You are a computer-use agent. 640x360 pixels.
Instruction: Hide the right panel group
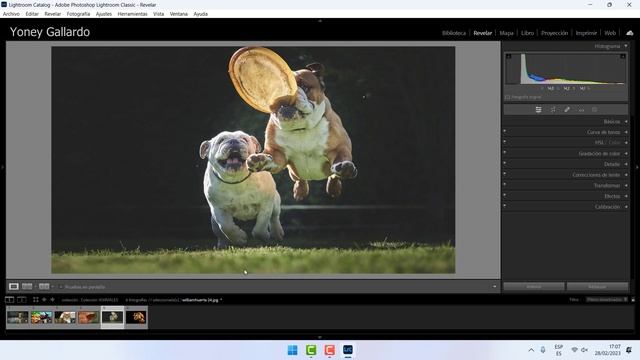pyautogui.click(x=637, y=167)
